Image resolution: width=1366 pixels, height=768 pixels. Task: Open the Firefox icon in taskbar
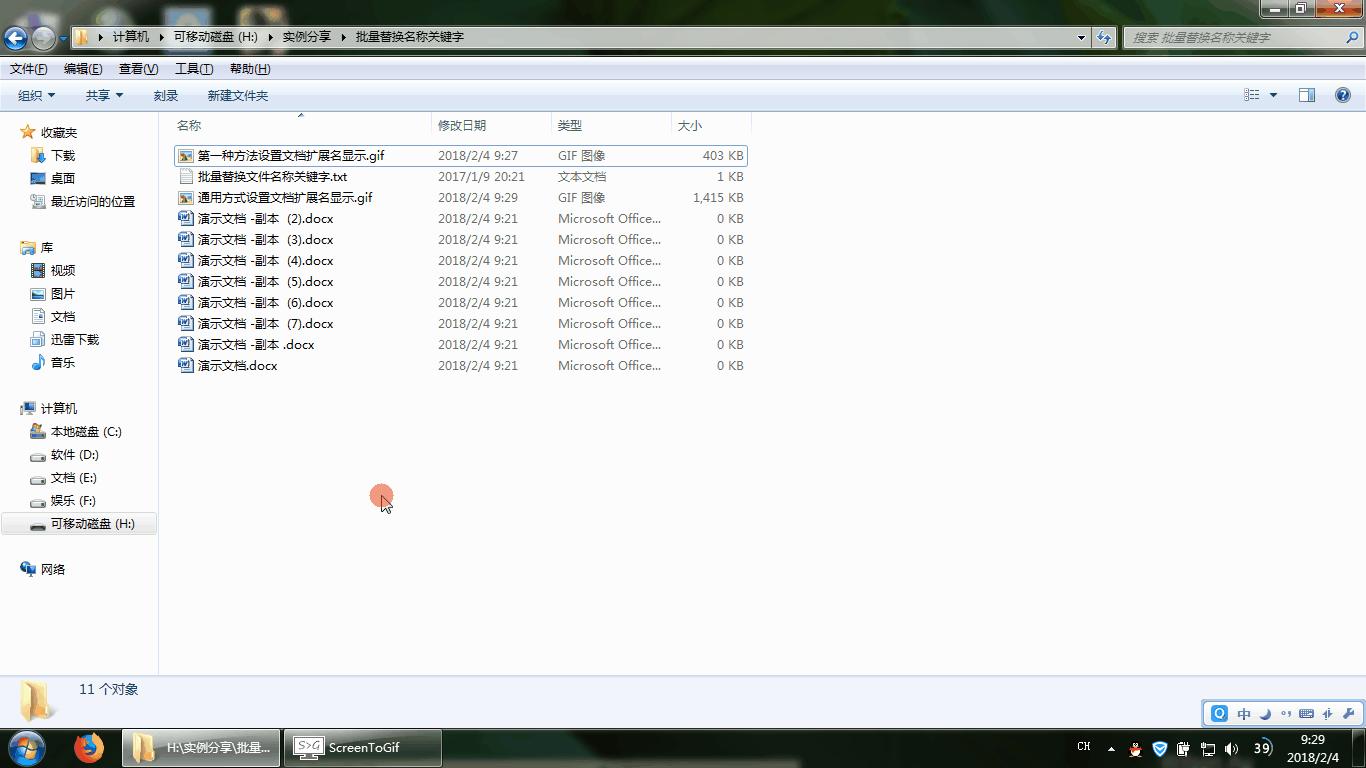click(89, 747)
